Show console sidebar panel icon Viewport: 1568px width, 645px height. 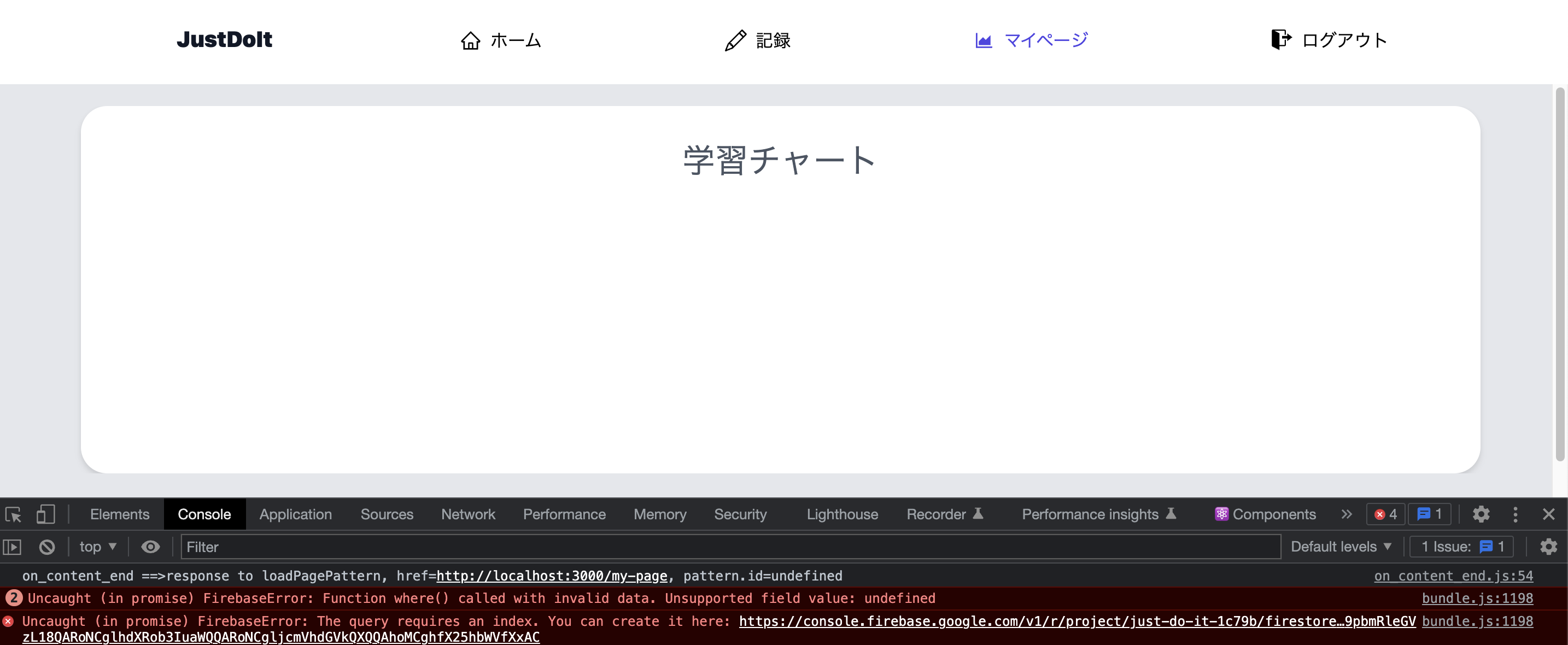click(12, 547)
